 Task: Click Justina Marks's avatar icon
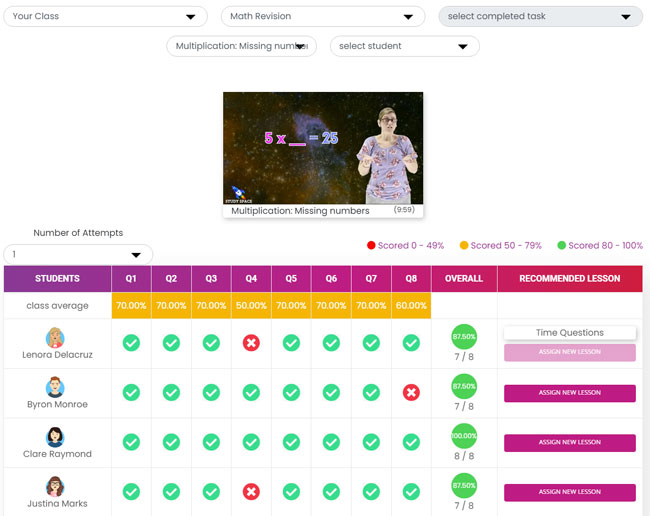(57, 486)
